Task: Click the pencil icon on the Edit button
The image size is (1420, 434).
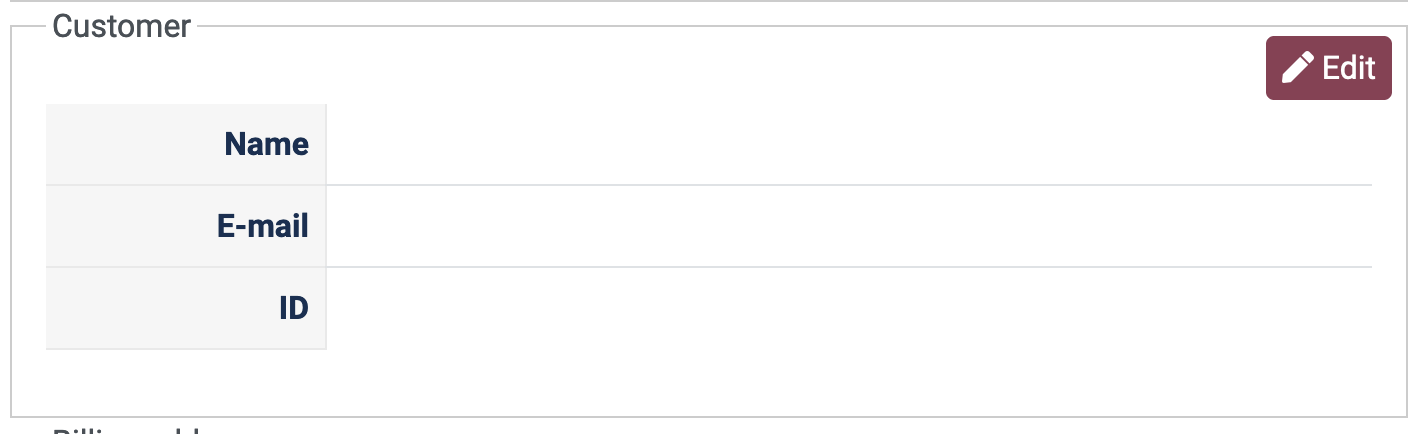Action: click(x=1297, y=68)
